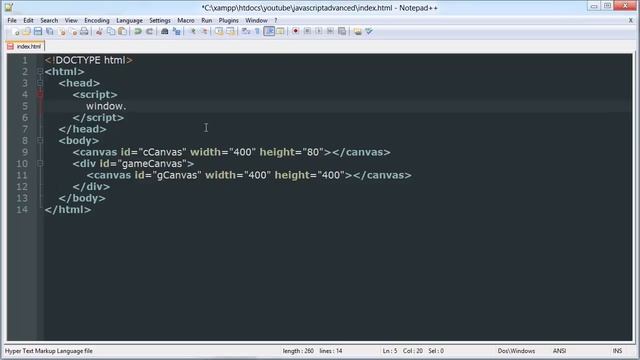Undo last edit with green arrow
The width and height of the screenshot is (640, 360).
tap(138, 31)
